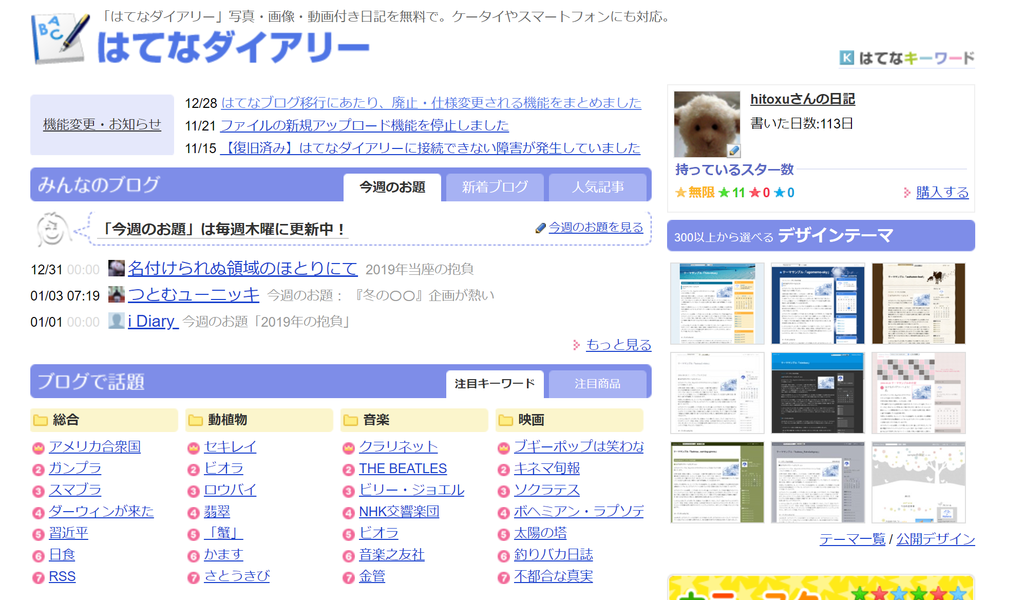Click avatar beside 名付けられぬ領域のほとりにて
Image resolution: width=1024 pixels, height=600 pixels.
click(x=116, y=268)
